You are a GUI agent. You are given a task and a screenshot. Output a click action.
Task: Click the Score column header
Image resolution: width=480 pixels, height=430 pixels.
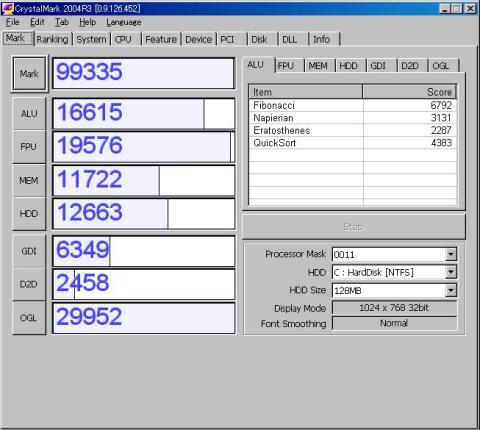410,92
